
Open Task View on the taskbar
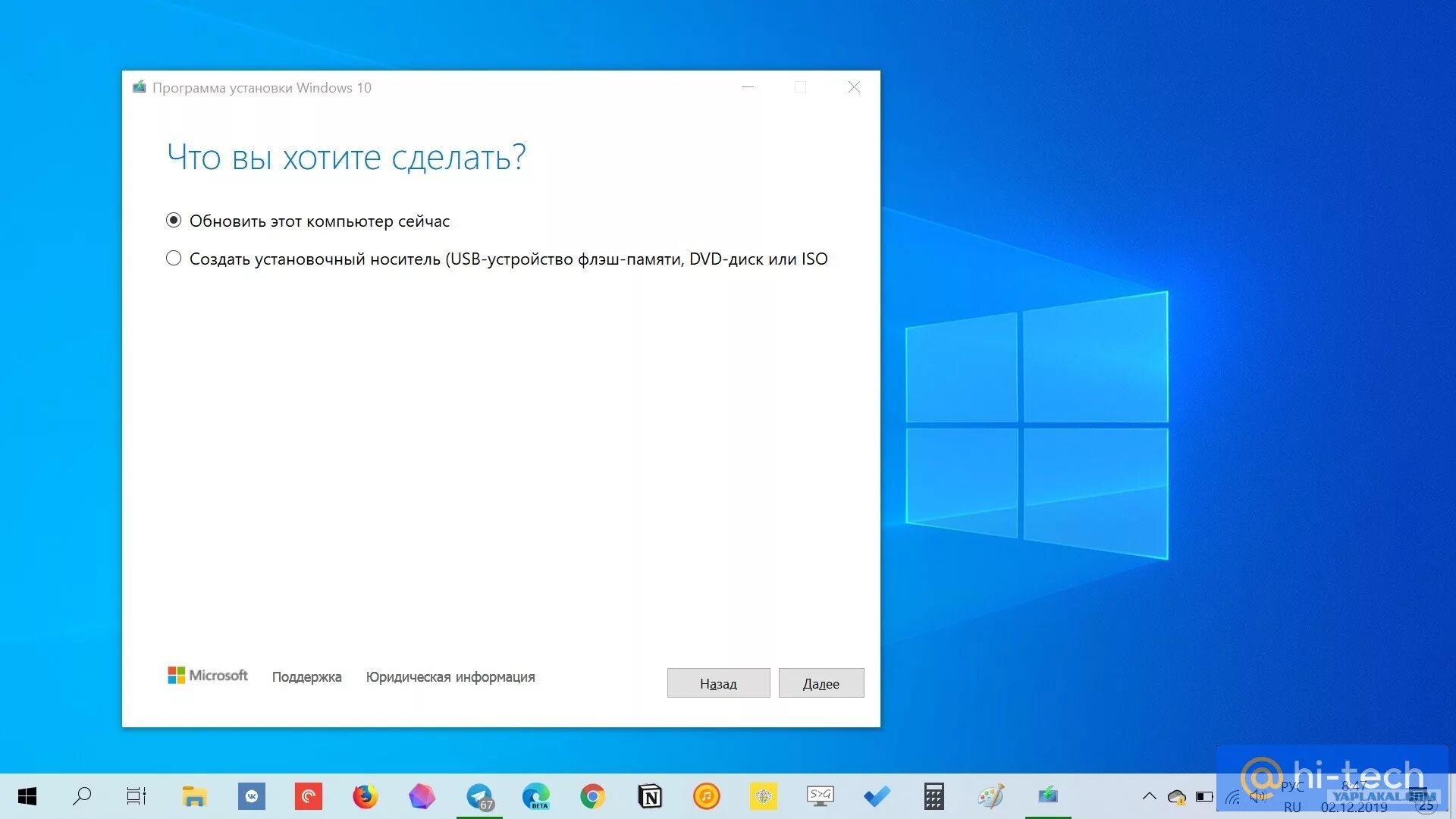136,796
